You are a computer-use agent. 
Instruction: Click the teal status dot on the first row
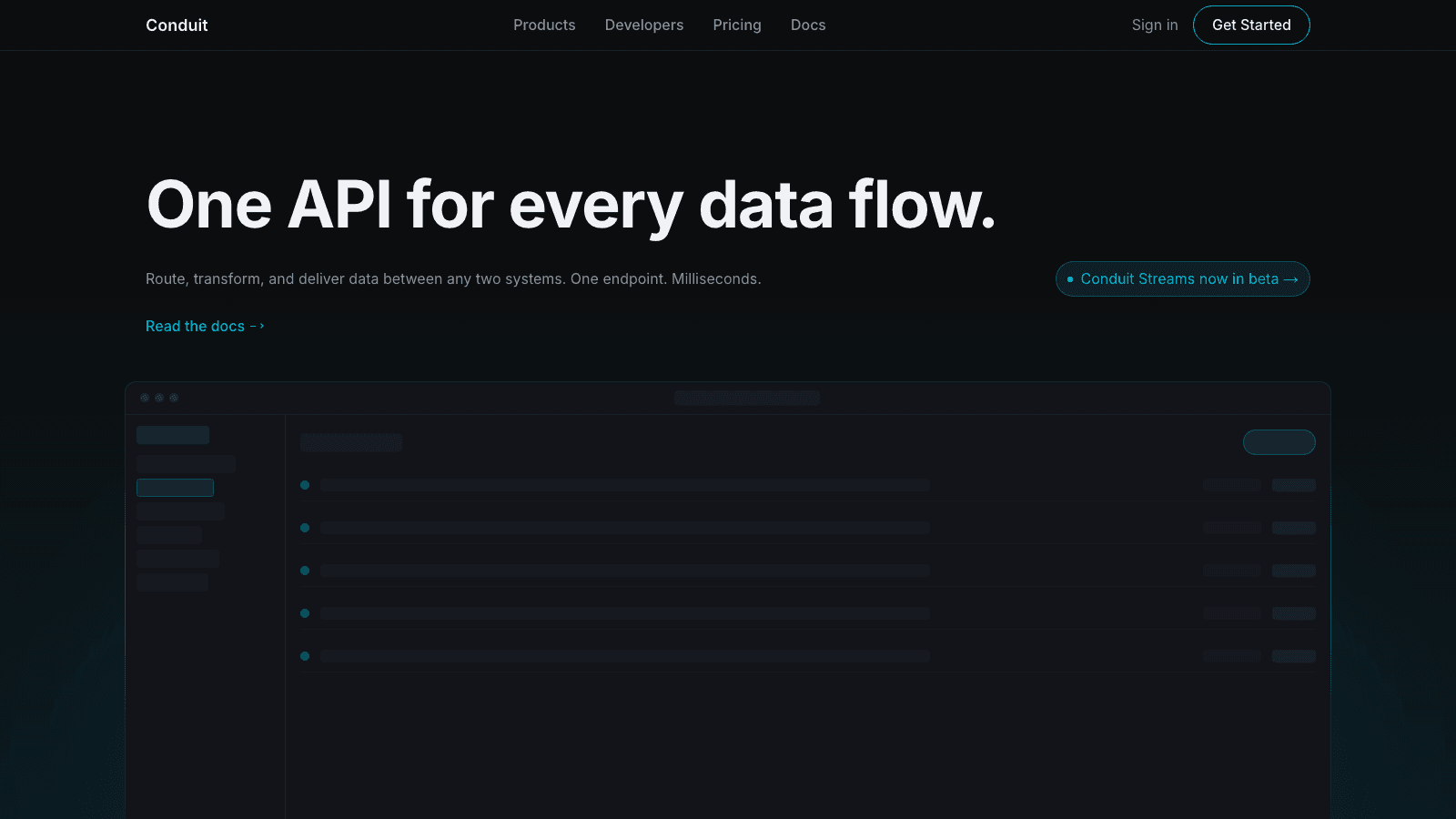[305, 485]
